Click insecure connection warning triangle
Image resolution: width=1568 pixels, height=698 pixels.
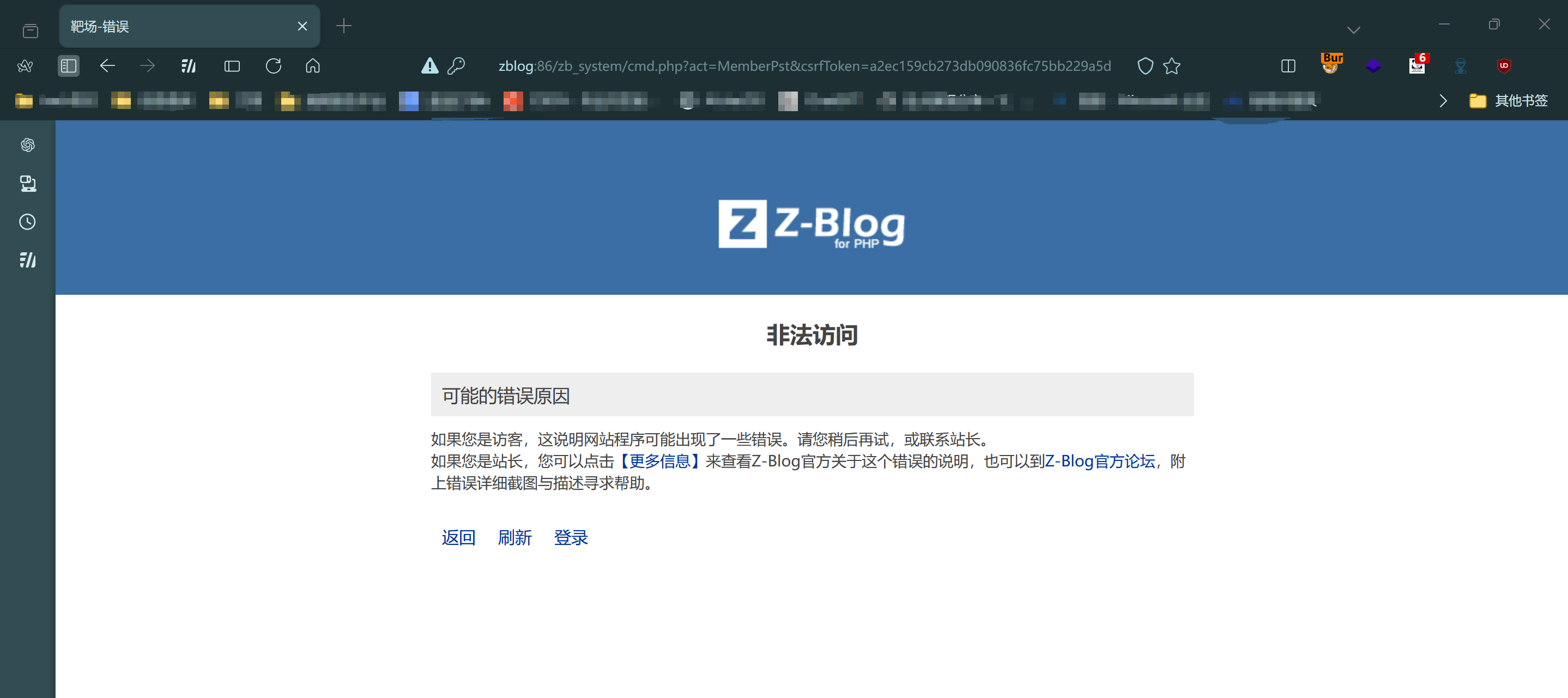(x=429, y=66)
